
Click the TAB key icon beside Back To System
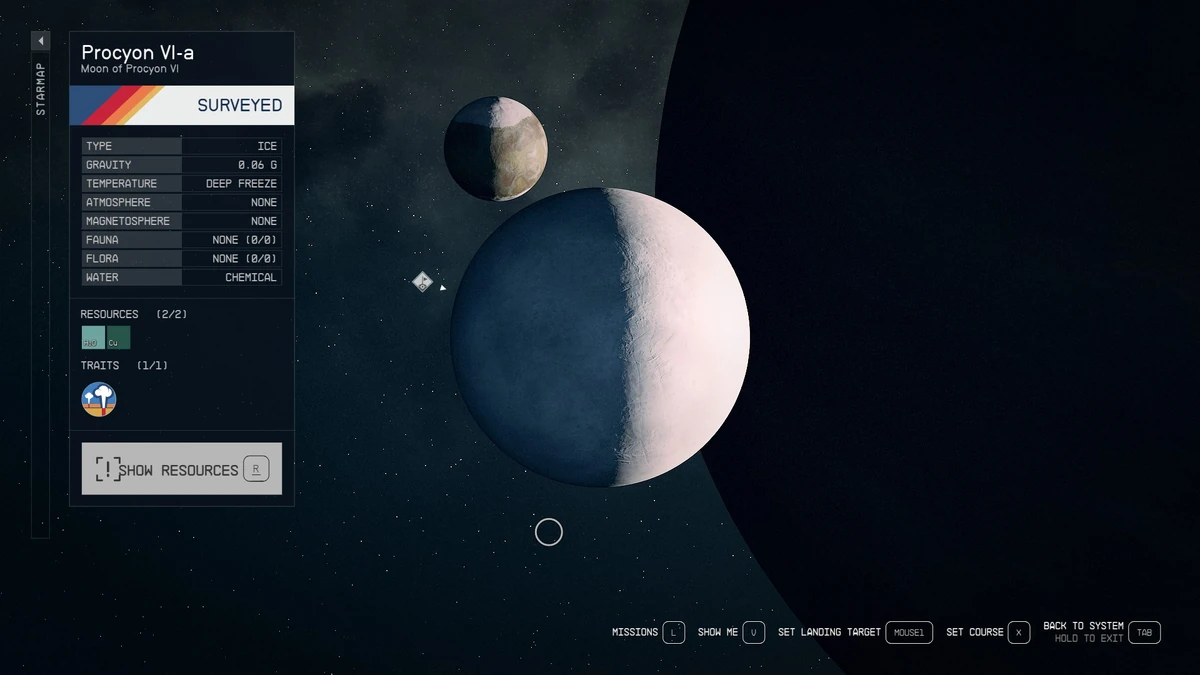coord(1144,632)
